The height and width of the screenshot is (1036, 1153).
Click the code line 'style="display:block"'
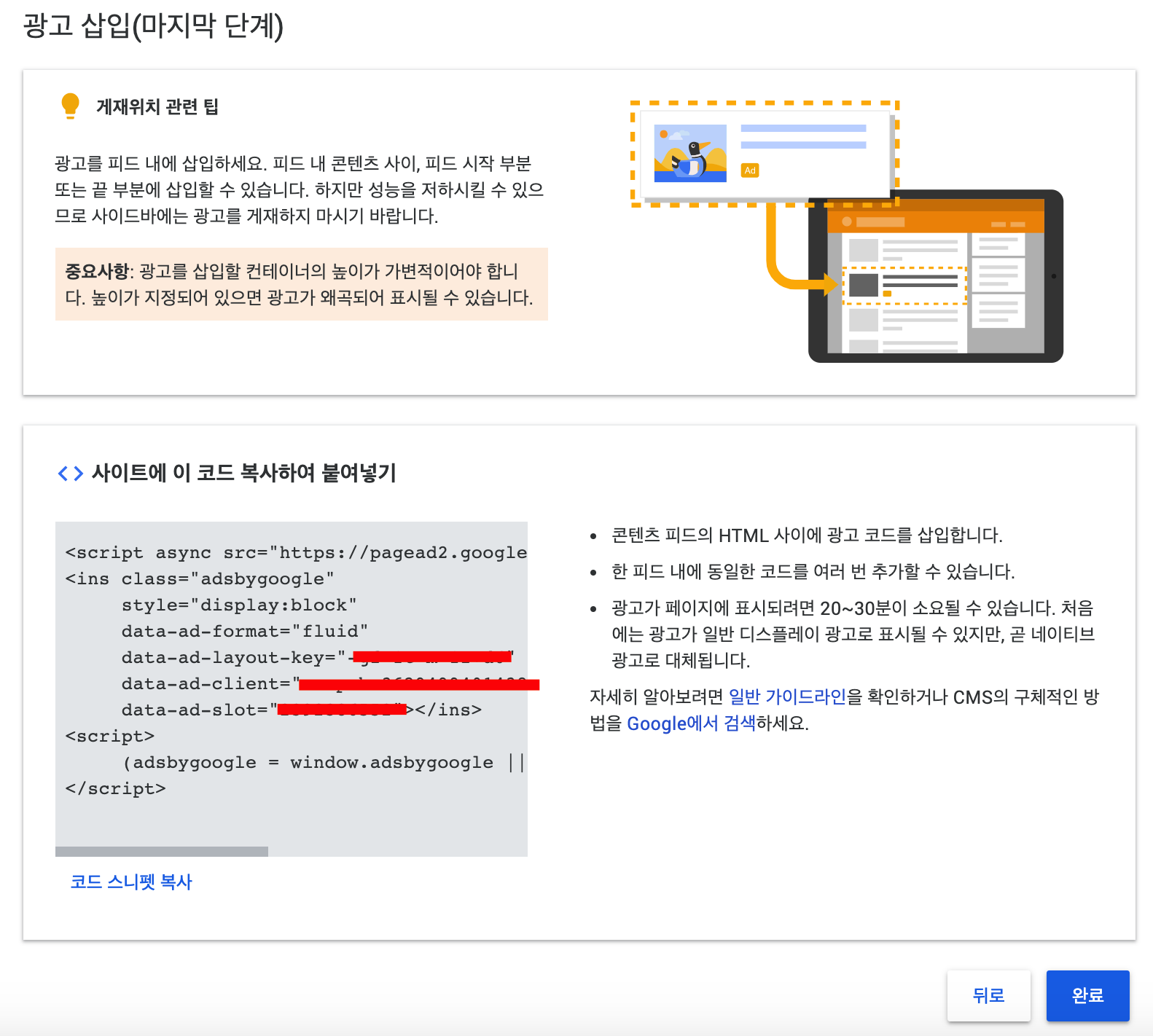tap(239, 605)
